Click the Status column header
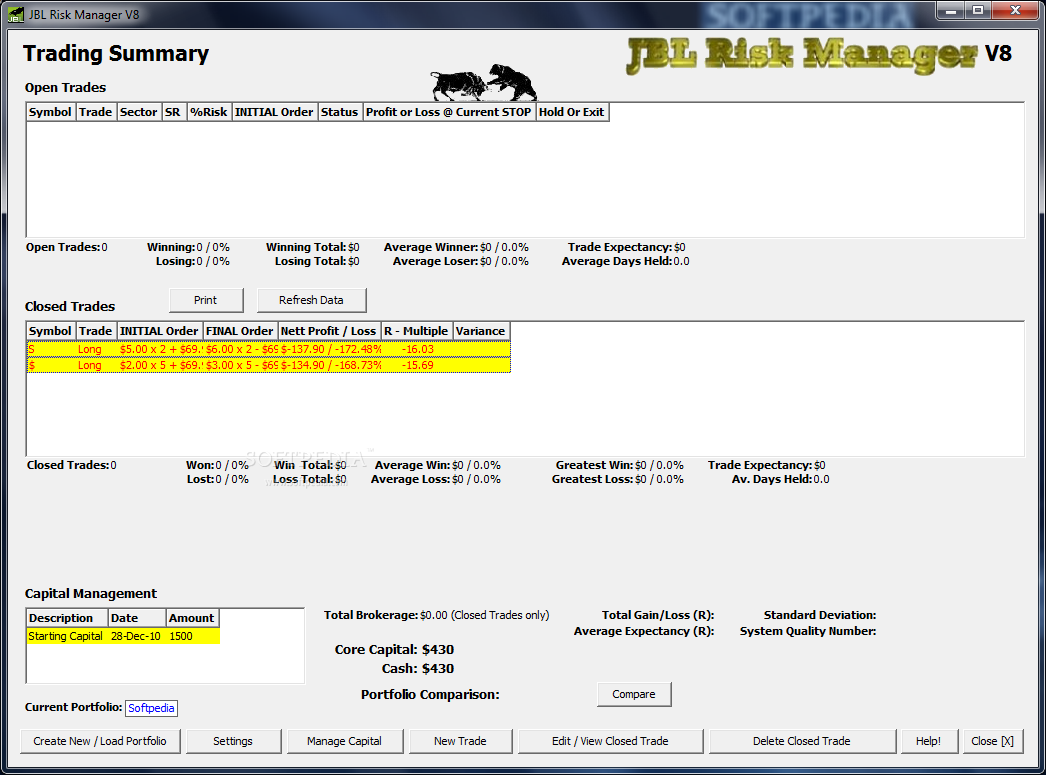Image resolution: width=1046 pixels, height=775 pixels. tap(340, 112)
